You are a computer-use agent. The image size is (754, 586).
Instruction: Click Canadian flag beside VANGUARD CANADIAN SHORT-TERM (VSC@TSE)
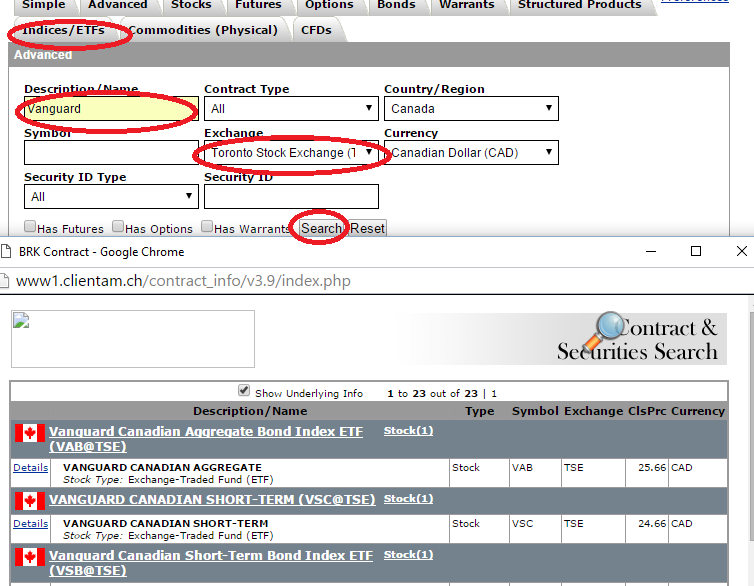point(29,499)
